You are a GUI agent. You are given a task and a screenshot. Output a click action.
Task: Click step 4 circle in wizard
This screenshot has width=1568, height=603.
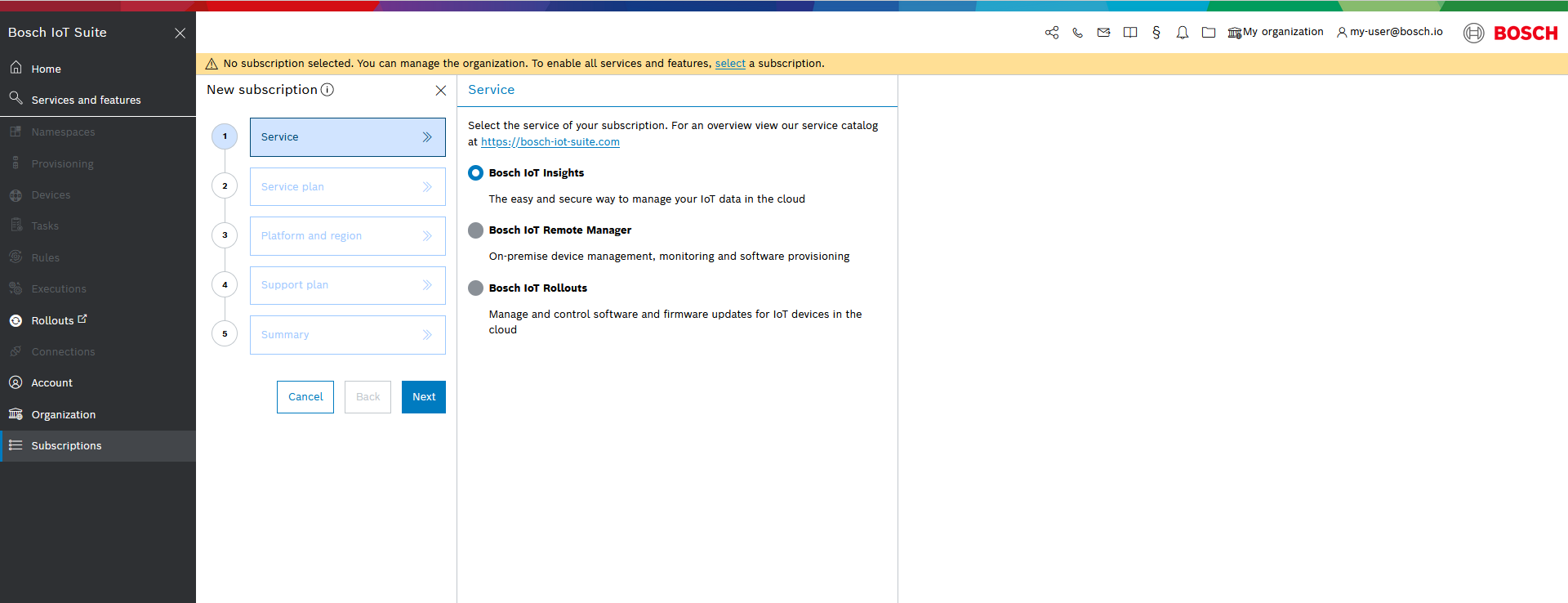(x=225, y=285)
